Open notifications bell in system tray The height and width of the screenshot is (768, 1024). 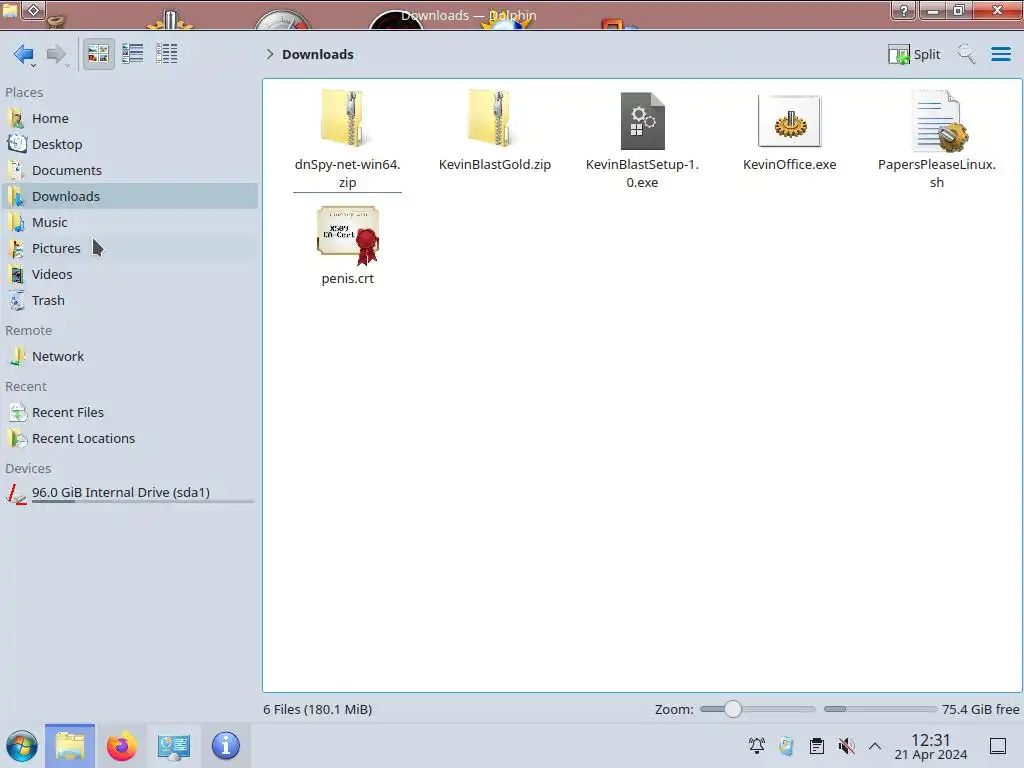[x=757, y=745]
